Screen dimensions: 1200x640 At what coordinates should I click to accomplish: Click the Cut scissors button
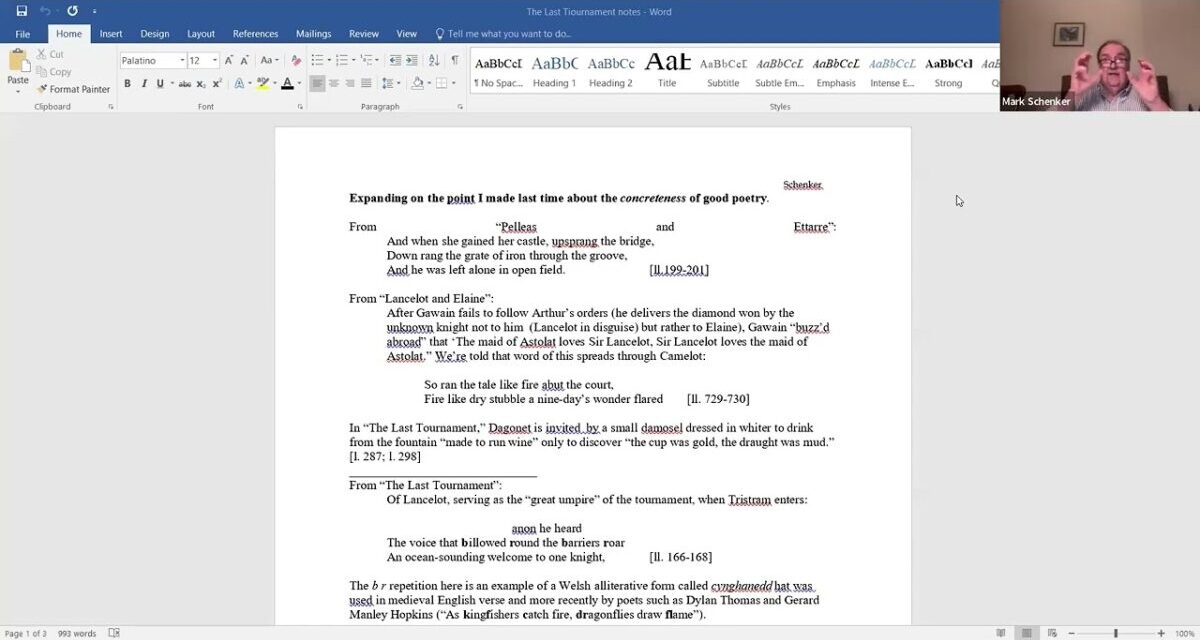pos(50,55)
